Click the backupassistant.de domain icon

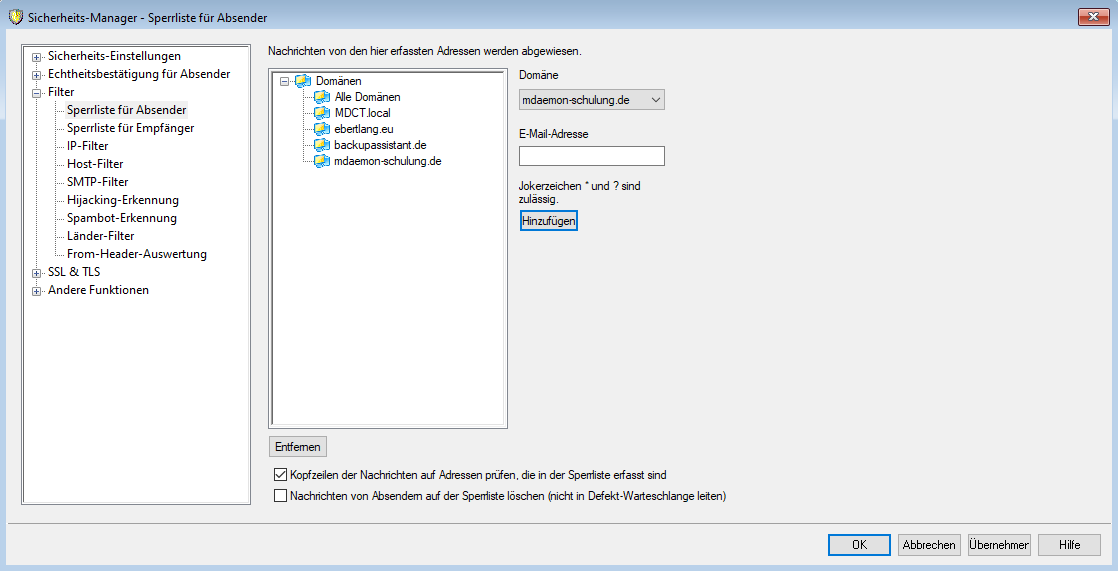point(321,145)
